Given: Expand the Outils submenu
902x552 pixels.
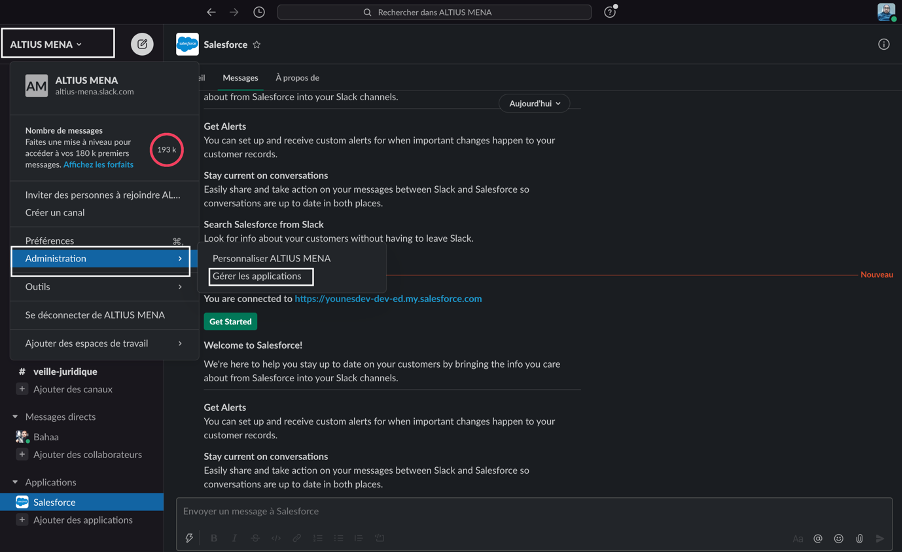Looking at the screenshot, I should pyautogui.click(x=104, y=287).
